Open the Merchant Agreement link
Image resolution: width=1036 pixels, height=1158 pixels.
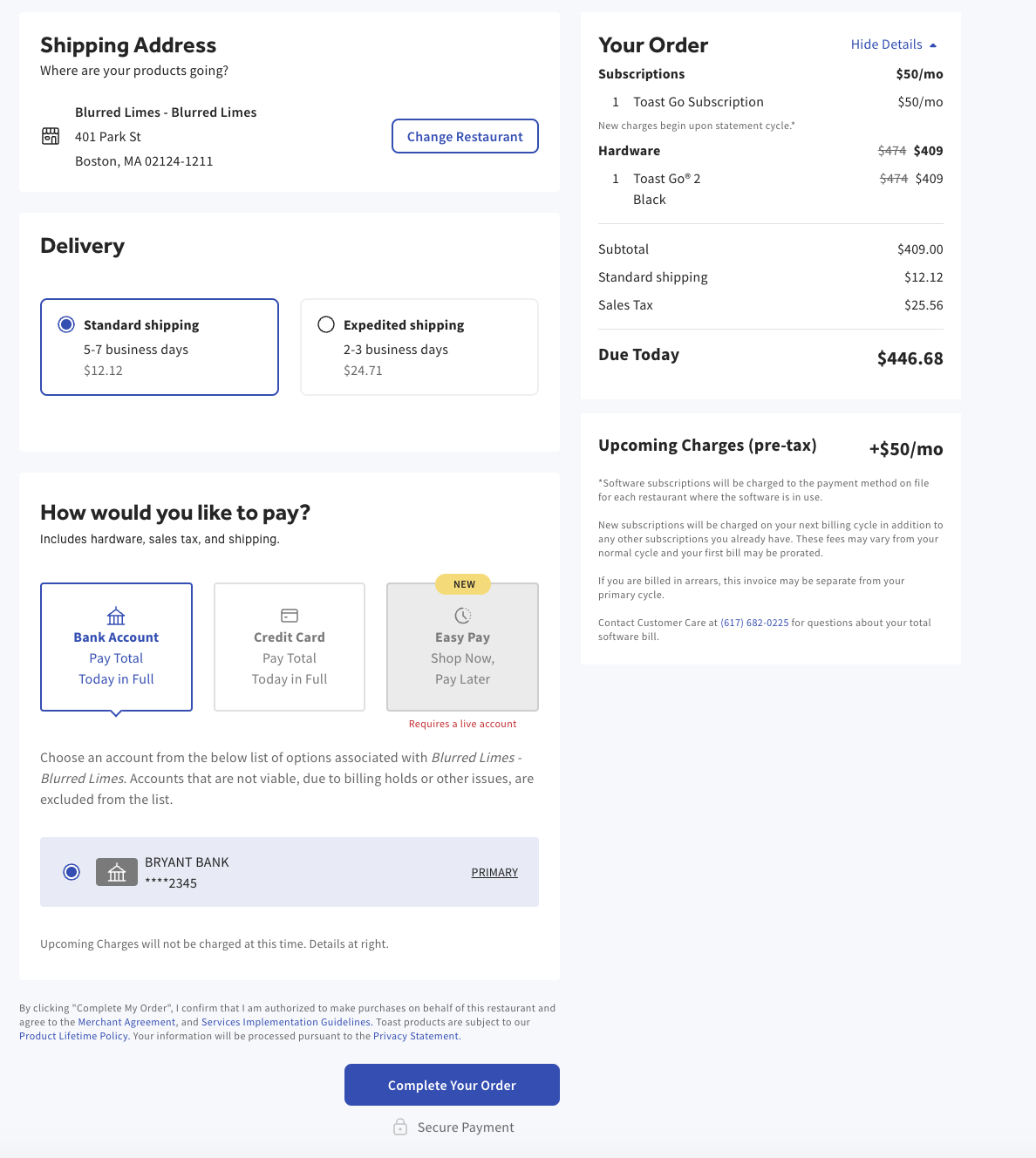tap(126, 1021)
